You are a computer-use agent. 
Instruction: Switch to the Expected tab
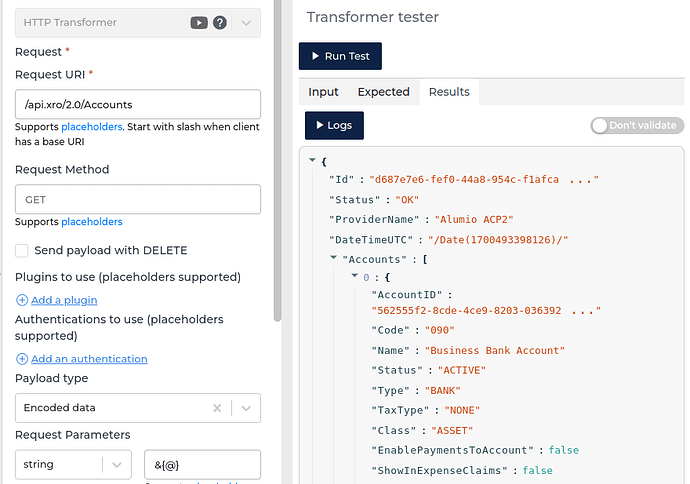(384, 92)
